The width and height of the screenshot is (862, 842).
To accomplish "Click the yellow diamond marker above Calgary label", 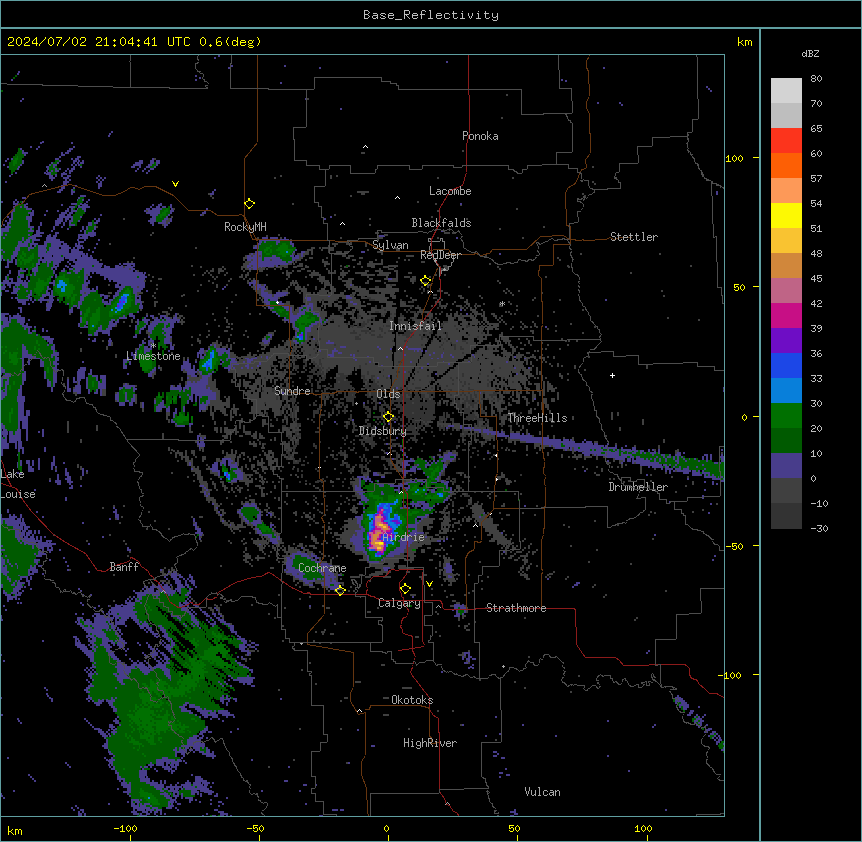I will point(405,589).
